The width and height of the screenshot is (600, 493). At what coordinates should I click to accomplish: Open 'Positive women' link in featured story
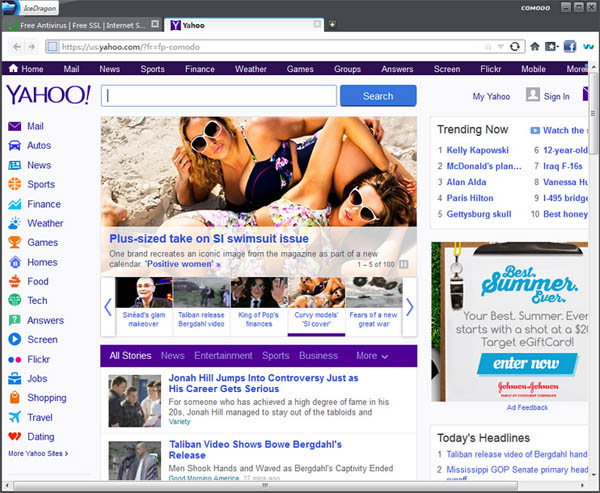tap(183, 264)
